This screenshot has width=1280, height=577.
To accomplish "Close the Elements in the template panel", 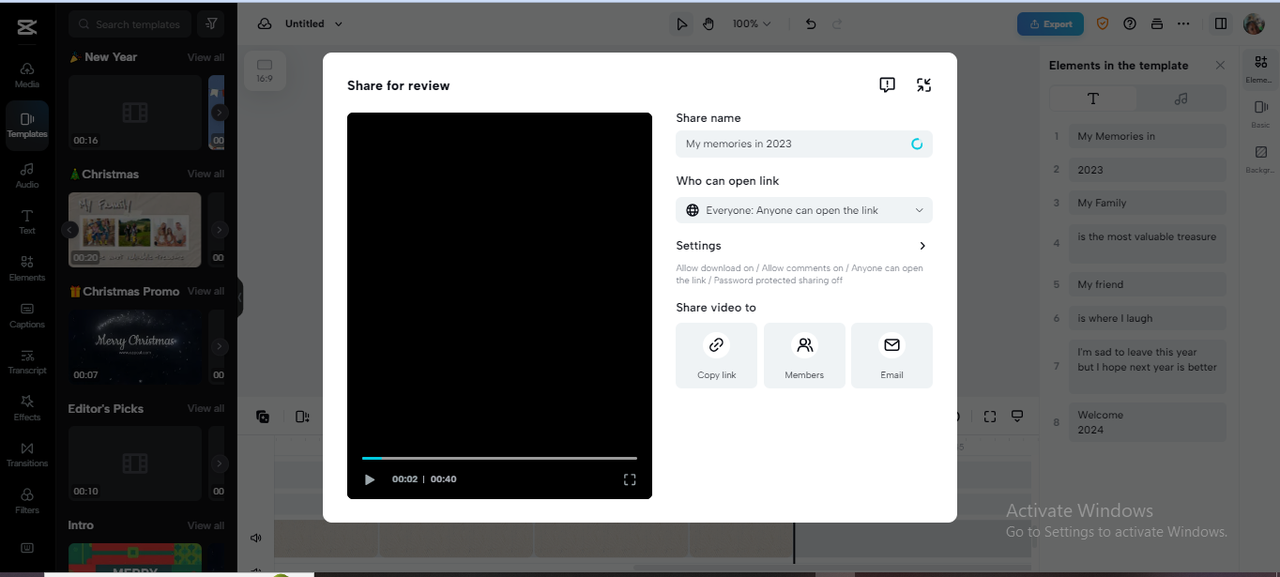I will click(x=1220, y=65).
